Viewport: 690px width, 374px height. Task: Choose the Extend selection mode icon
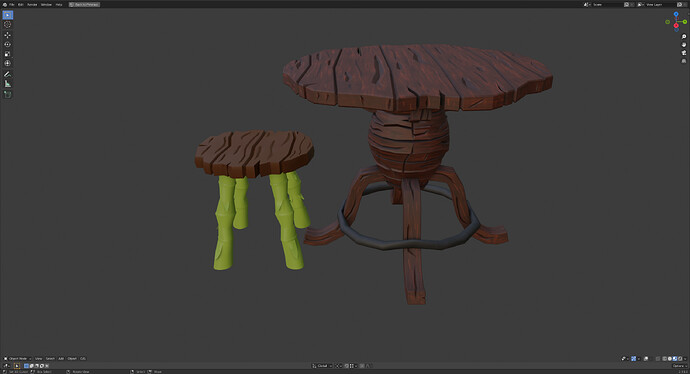point(32,366)
